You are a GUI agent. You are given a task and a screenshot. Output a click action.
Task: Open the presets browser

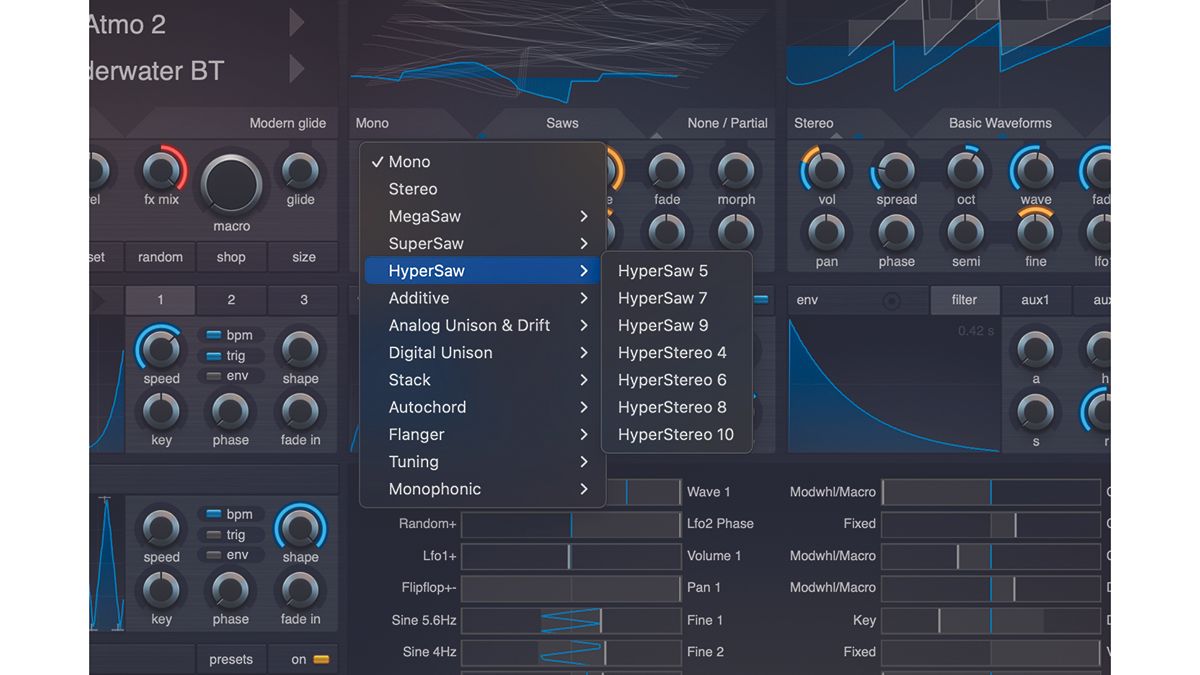coord(231,659)
